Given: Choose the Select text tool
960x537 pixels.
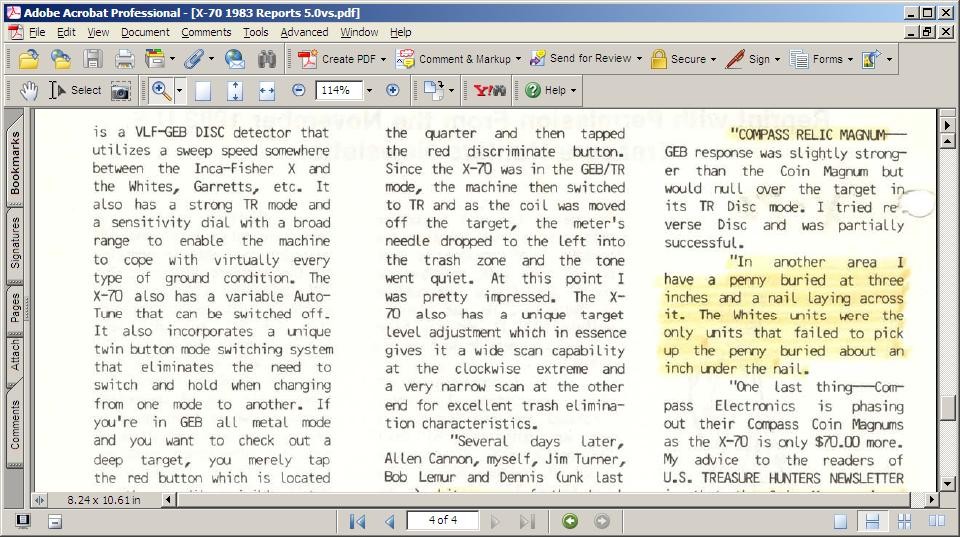Looking at the screenshot, I should coord(75,91).
